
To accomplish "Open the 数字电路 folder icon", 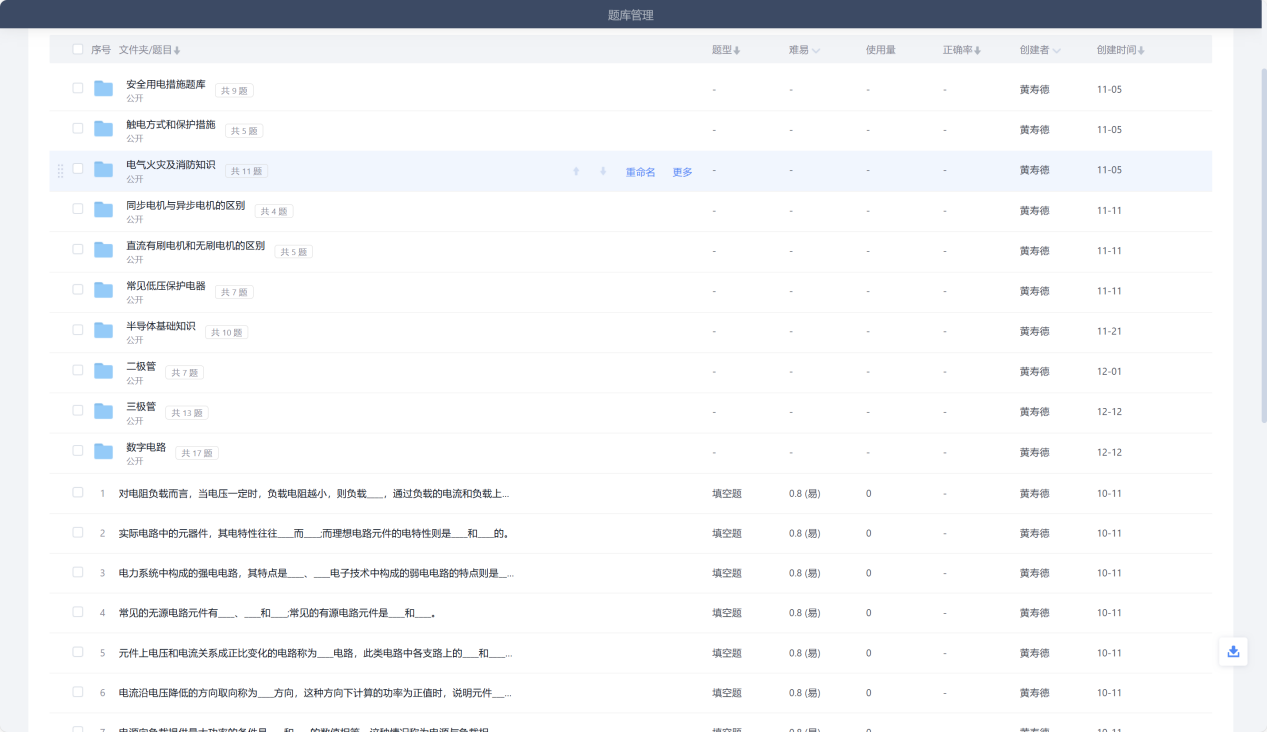I will point(103,452).
